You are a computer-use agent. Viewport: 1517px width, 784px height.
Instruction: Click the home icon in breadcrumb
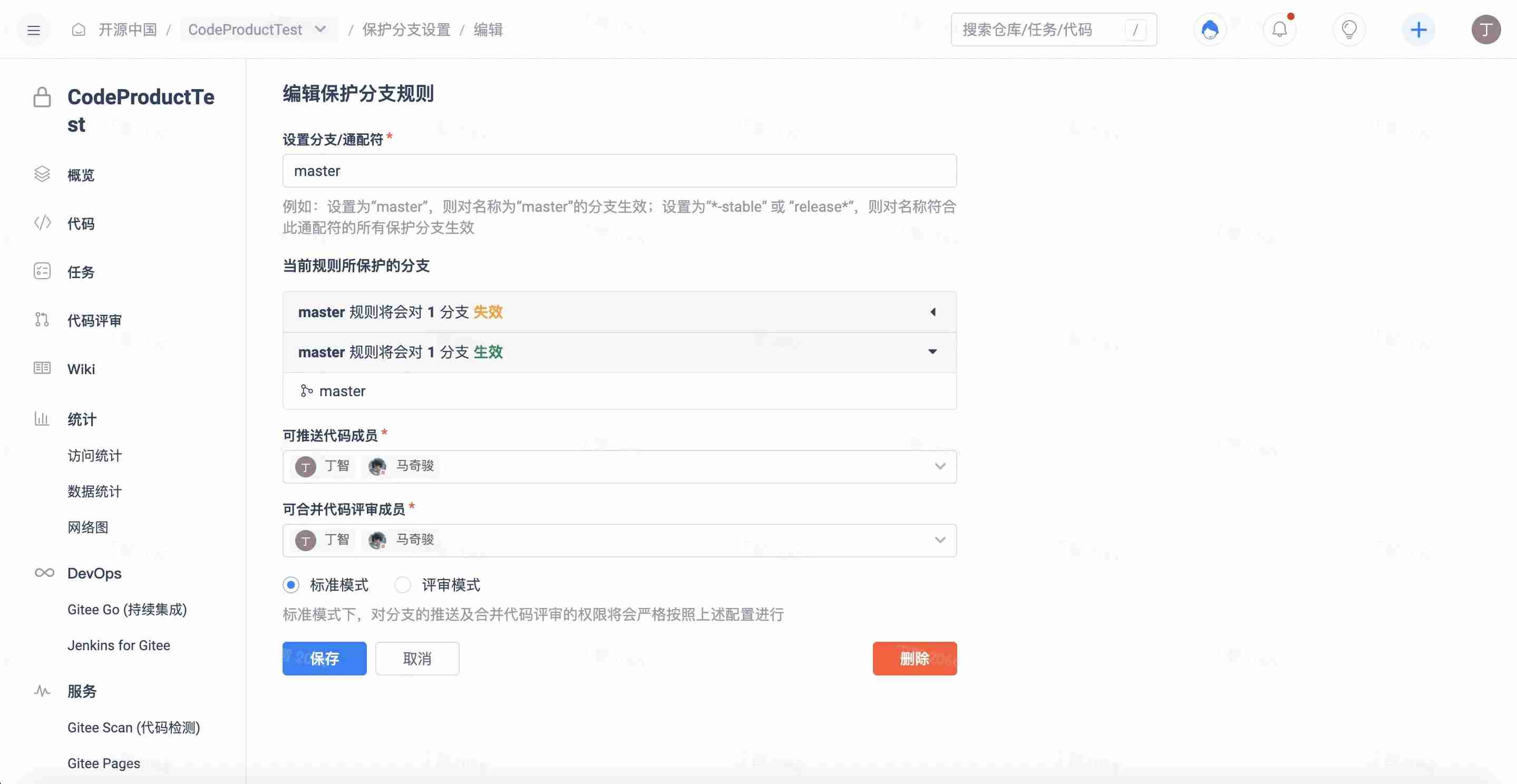[x=79, y=30]
